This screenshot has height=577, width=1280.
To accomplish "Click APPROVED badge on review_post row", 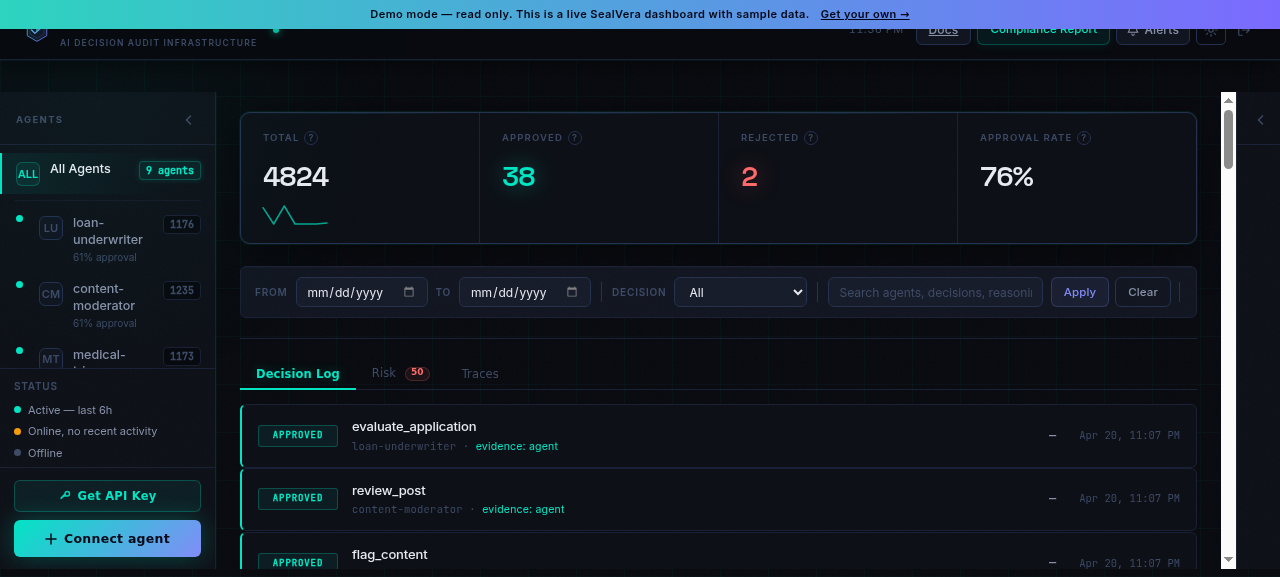I will 298,498.
